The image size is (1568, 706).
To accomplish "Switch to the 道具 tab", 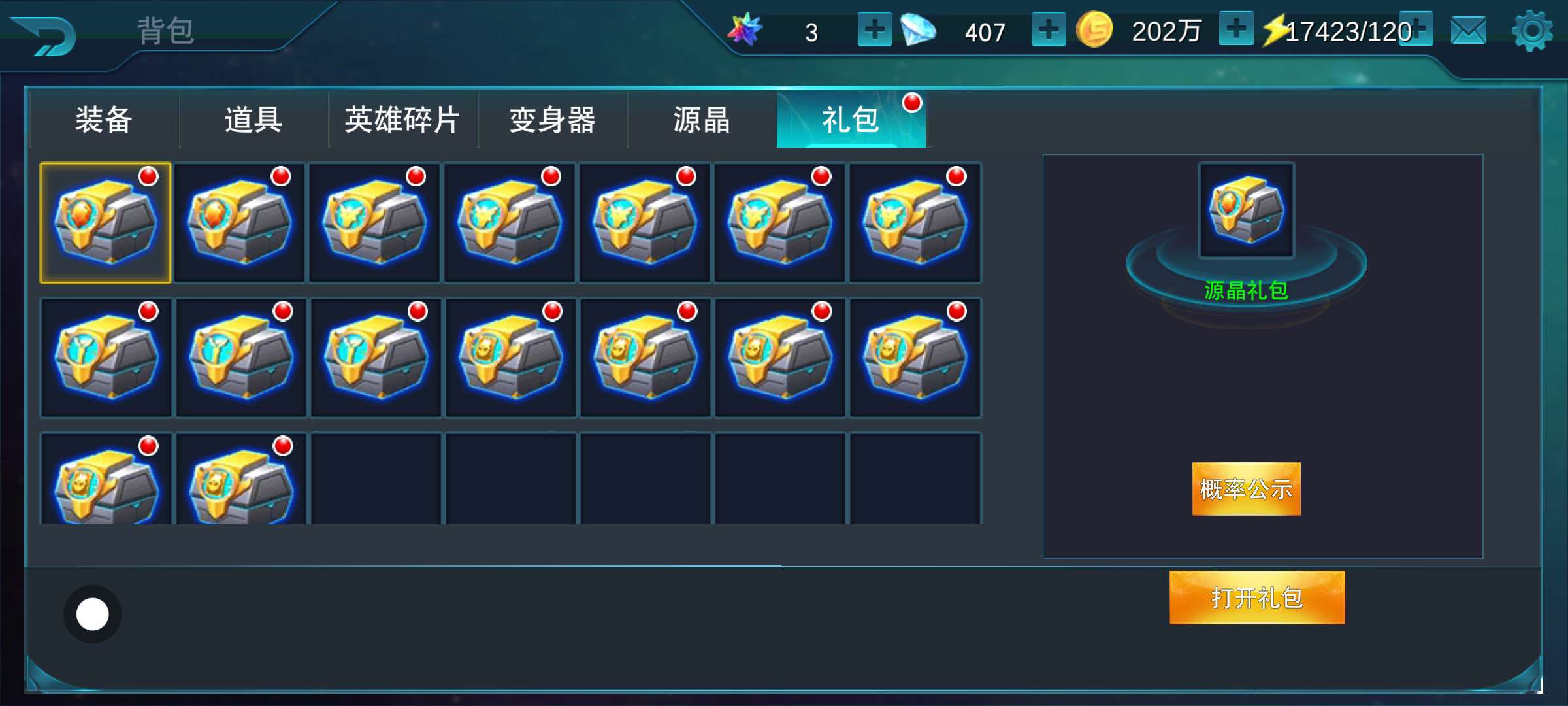I will tap(253, 120).
